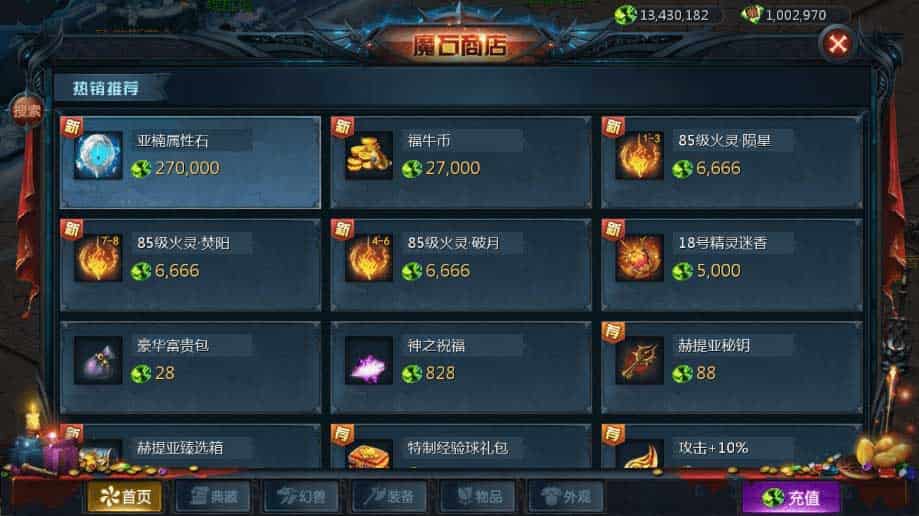
Task: Switch to the 物品 tab
Action: [478, 497]
